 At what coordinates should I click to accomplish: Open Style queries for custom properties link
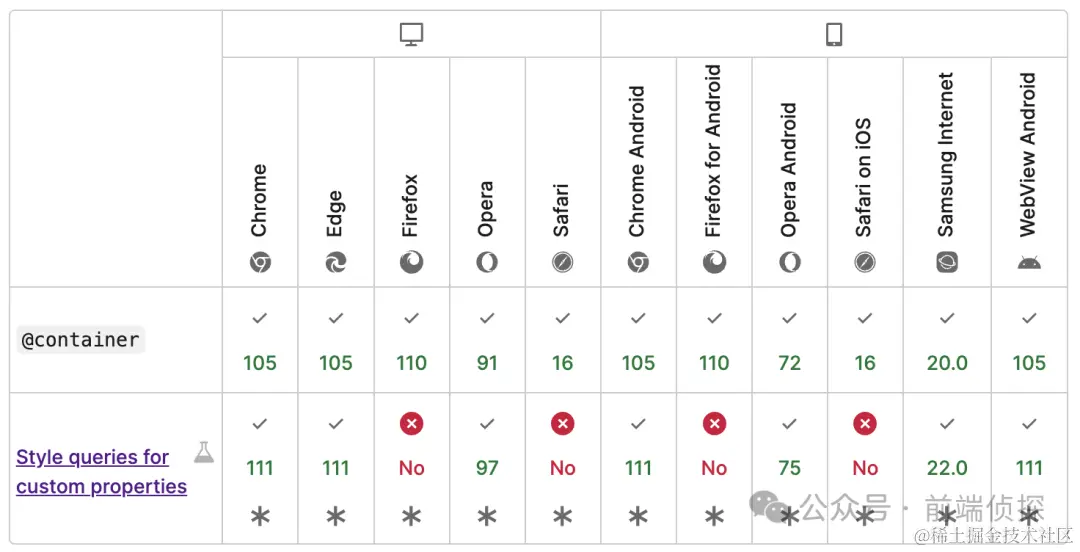(x=101, y=471)
